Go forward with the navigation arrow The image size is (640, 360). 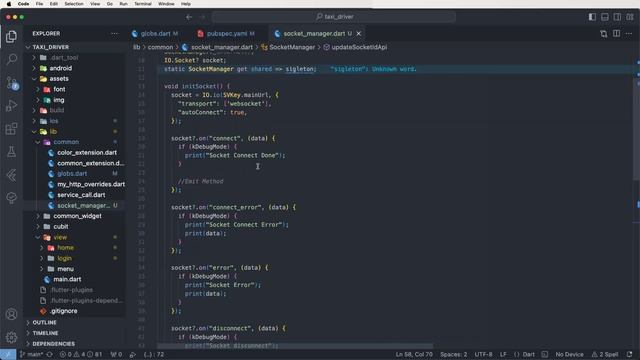coord(202,17)
